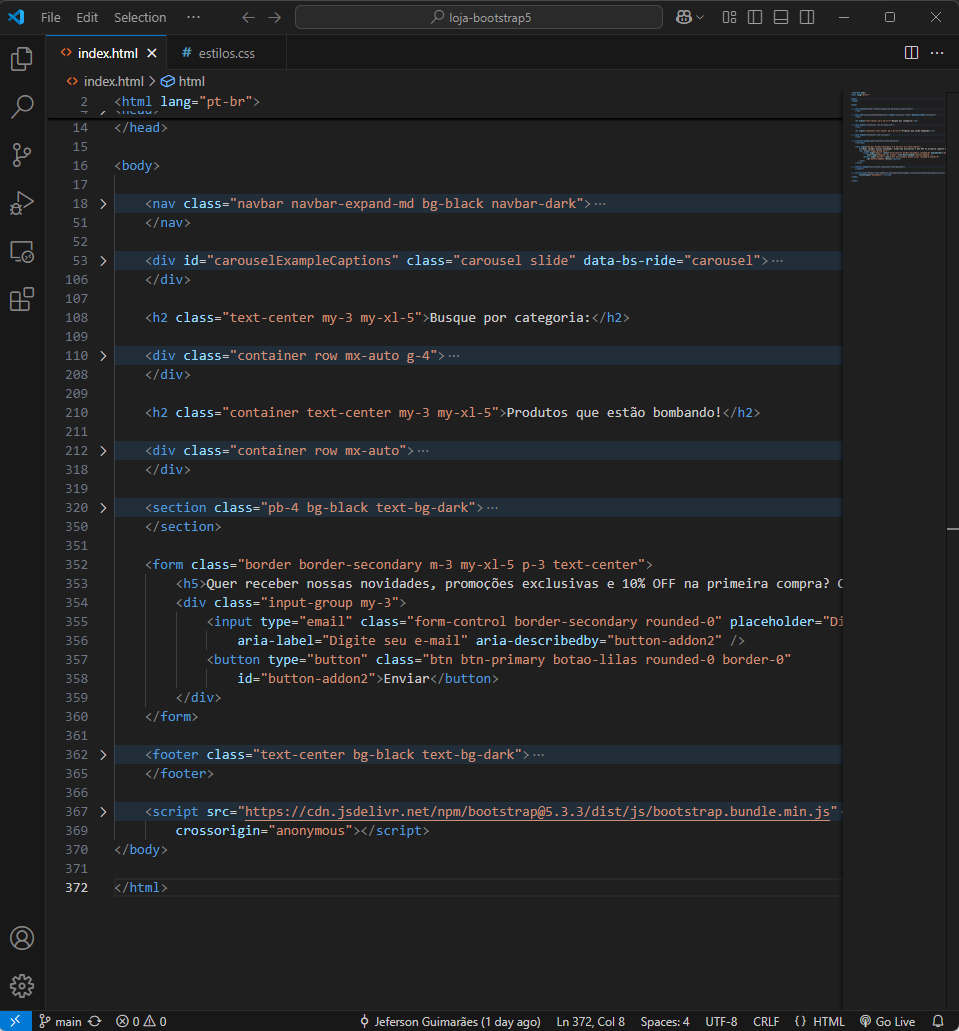Toggle the Secondary Side Bar
The width and height of the screenshot is (959, 1031).
click(807, 18)
